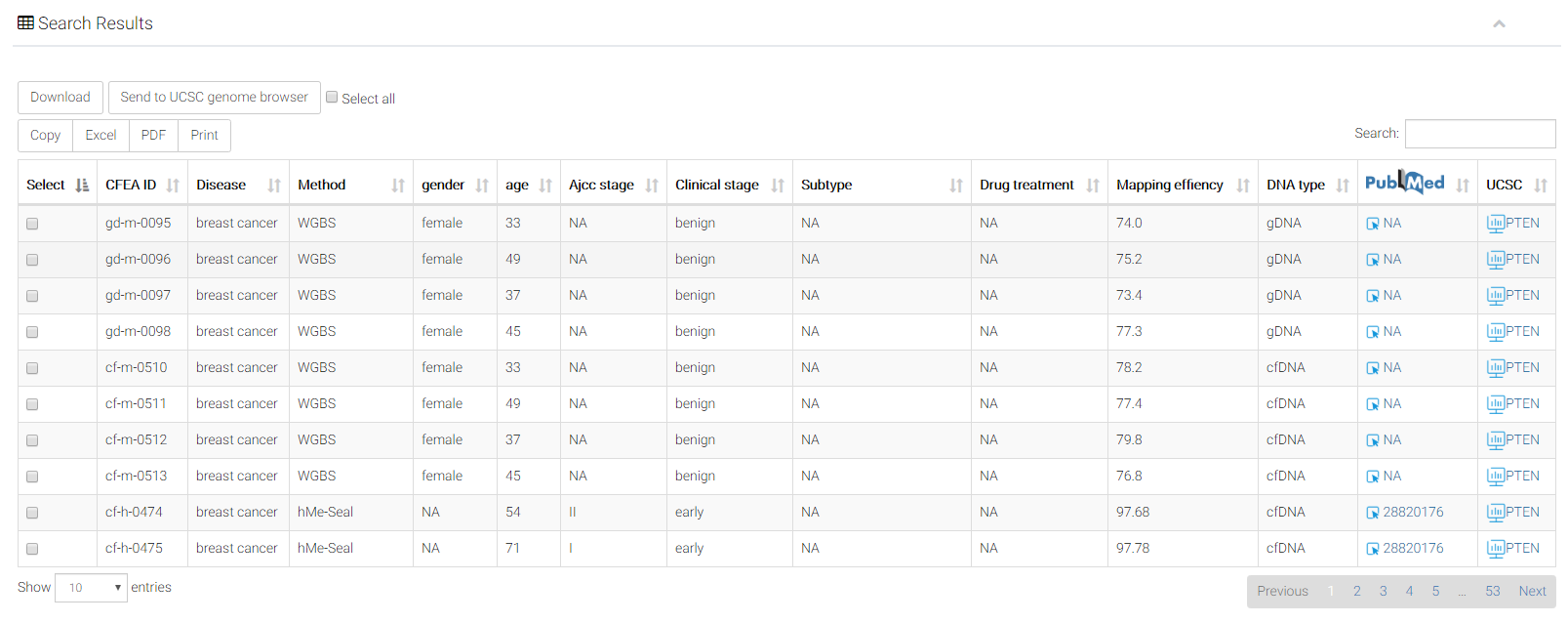This screenshot has height=623, width=1568.
Task: Send to UCSC genome browser
Action: 214,98
